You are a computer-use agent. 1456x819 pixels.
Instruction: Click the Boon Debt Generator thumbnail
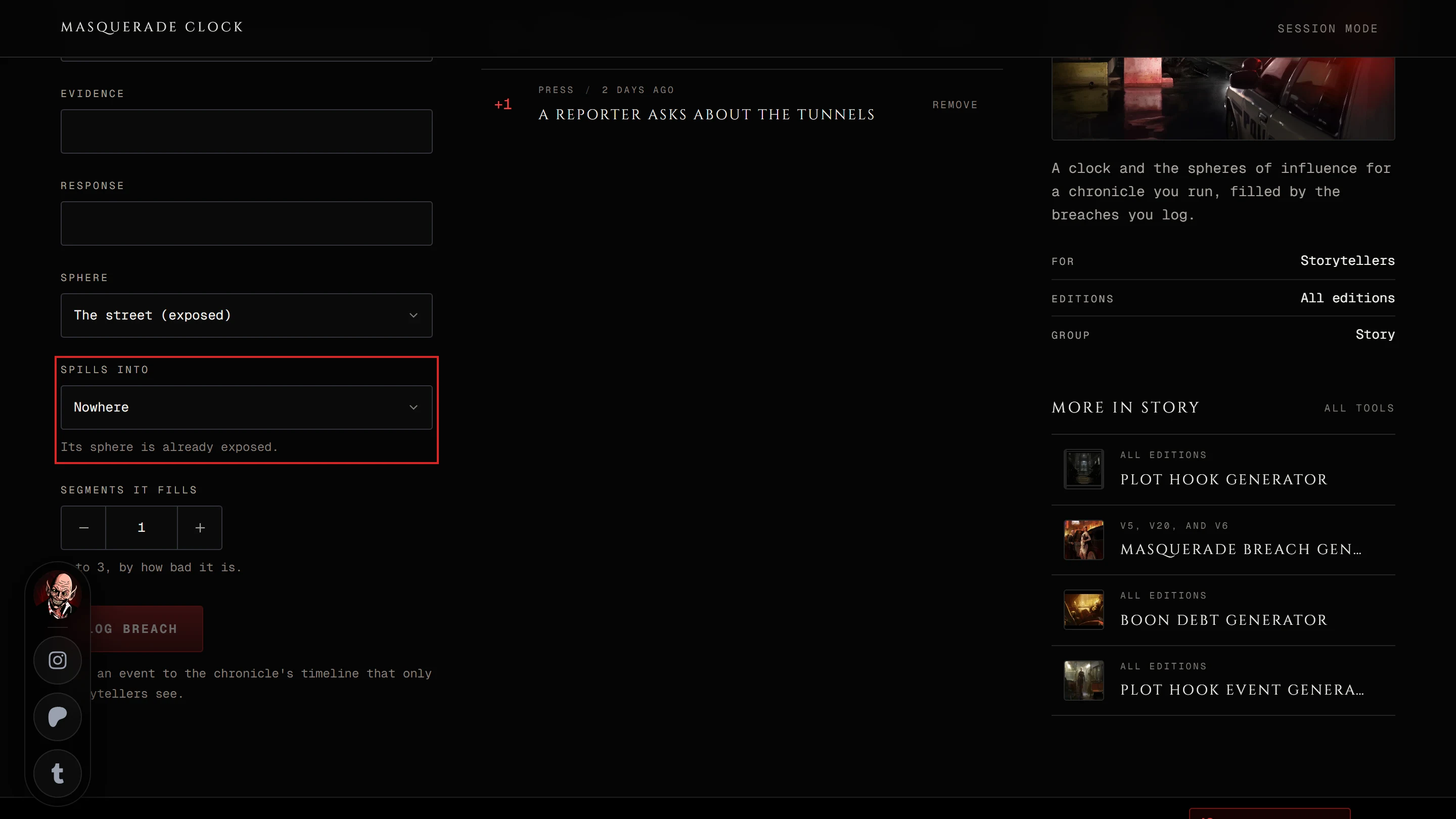pos(1083,610)
